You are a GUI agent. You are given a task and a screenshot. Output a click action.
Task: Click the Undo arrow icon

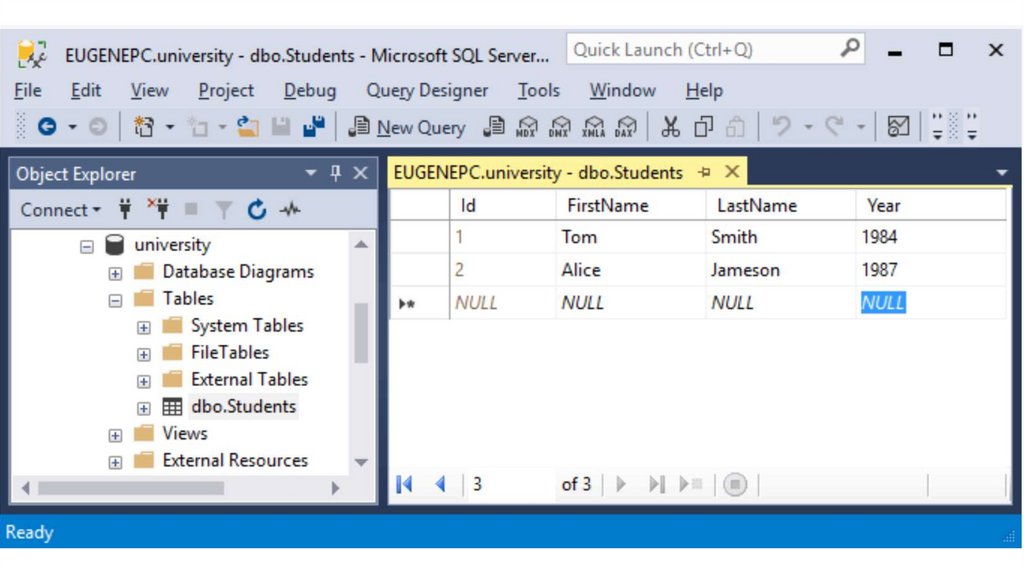click(781, 125)
